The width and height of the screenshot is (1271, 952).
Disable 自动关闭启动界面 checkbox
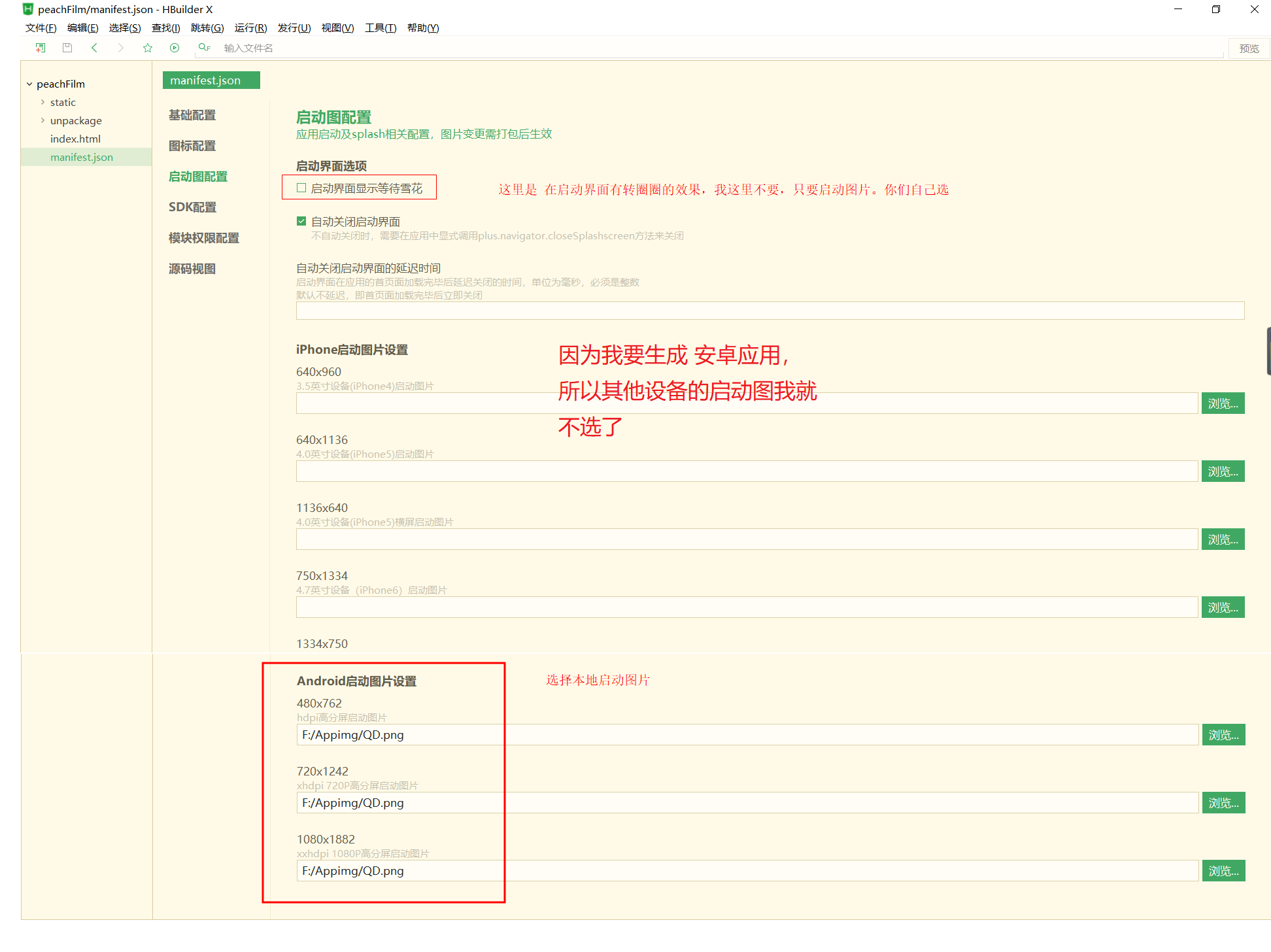coord(301,221)
